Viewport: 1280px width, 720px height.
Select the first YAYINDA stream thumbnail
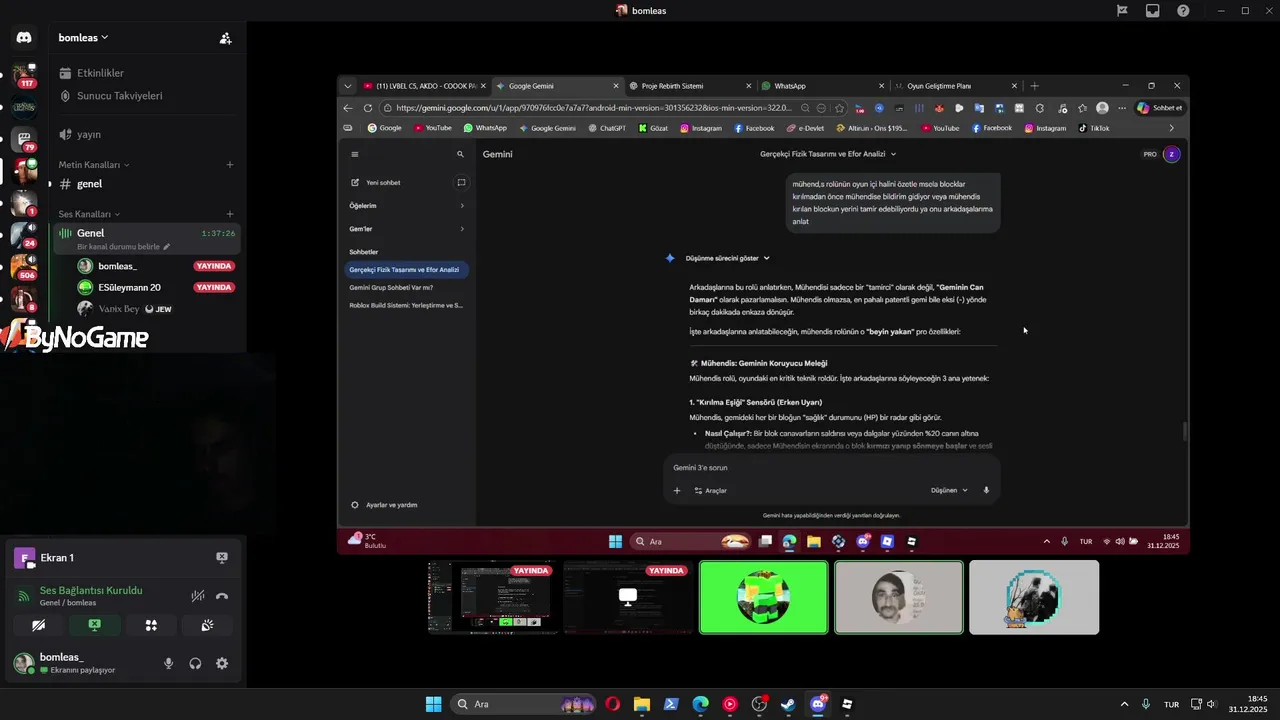493,597
